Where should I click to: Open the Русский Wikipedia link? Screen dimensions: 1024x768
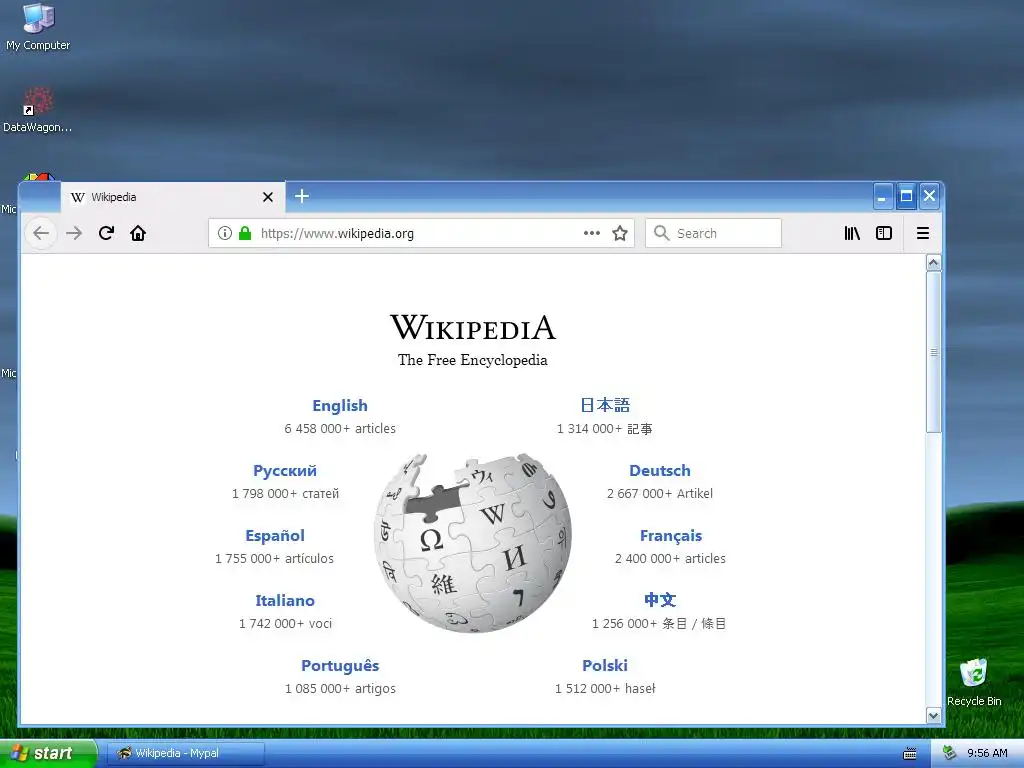coord(285,471)
